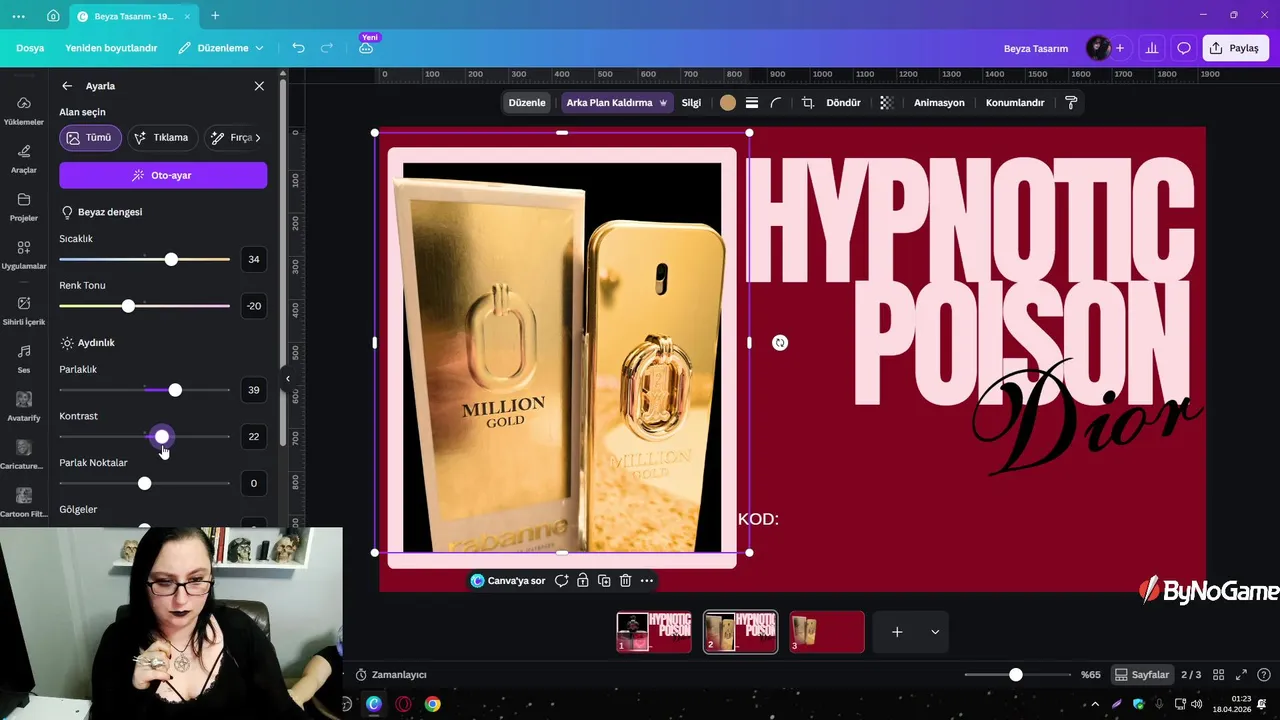Open the analytics chart icon
Viewport: 1280px width, 720px height.
(1152, 48)
